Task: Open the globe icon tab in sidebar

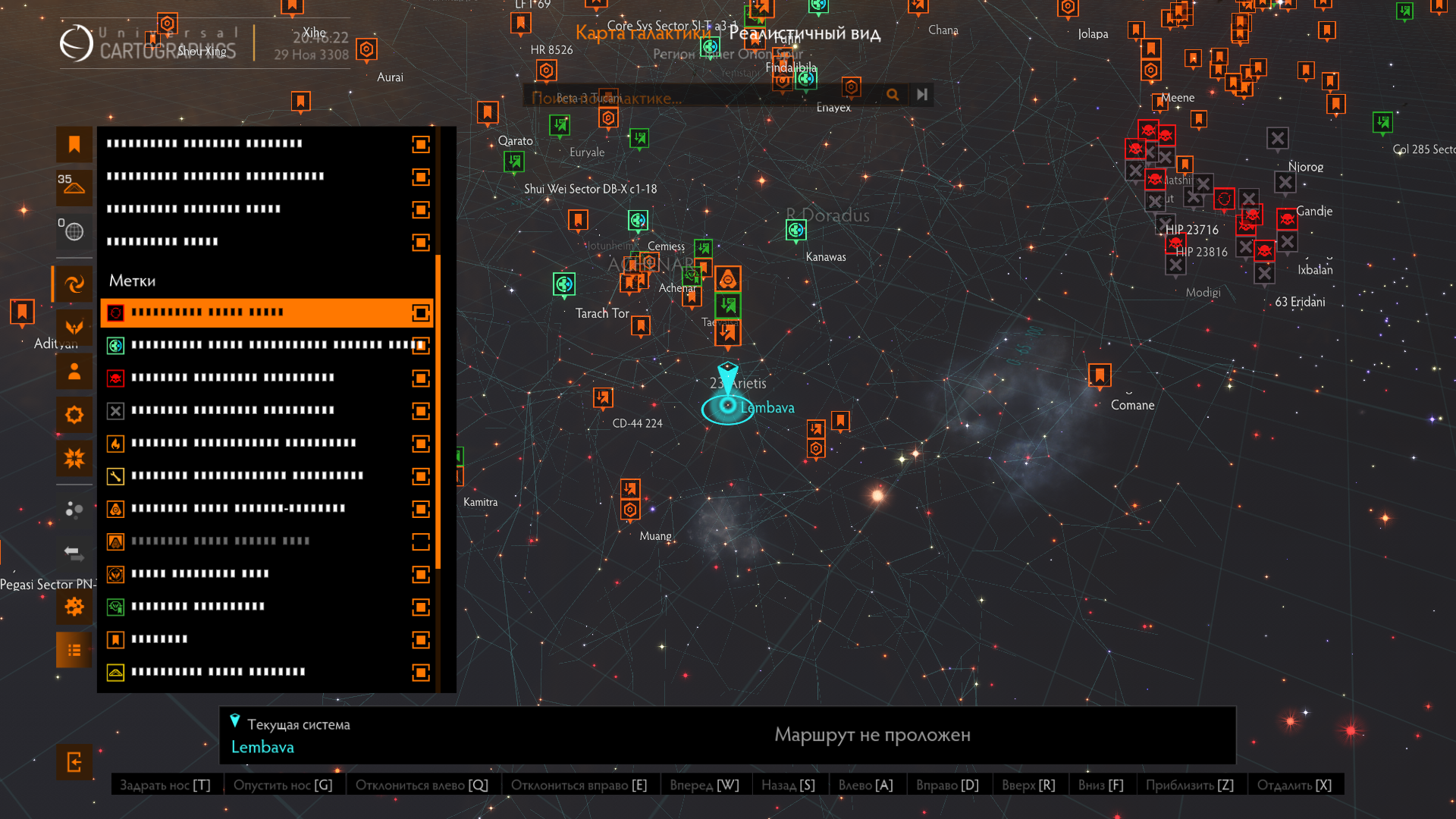Action: click(x=74, y=231)
